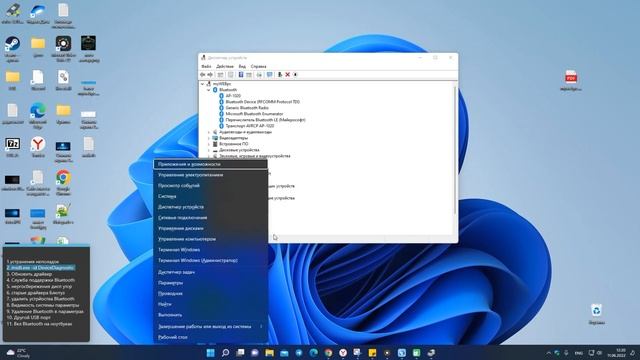Collapse the root computer node in device tree
This screenshot has height=360, width=640.
point(202,84)
